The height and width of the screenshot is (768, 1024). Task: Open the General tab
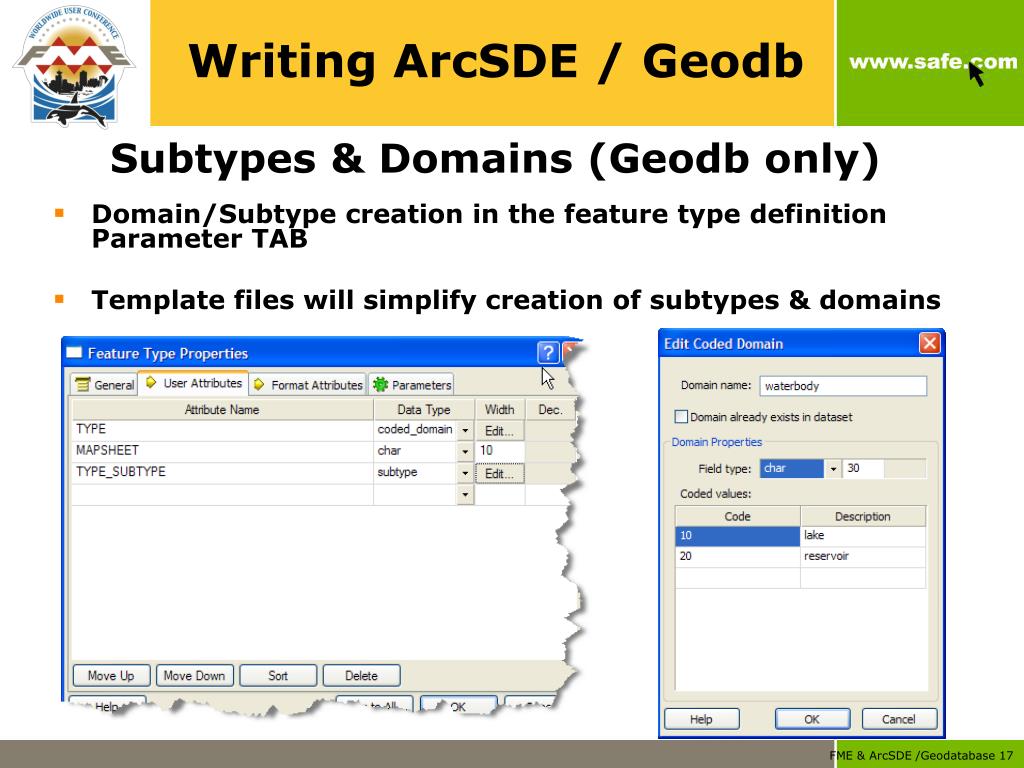pyautogui.click(x=104, y=385)
